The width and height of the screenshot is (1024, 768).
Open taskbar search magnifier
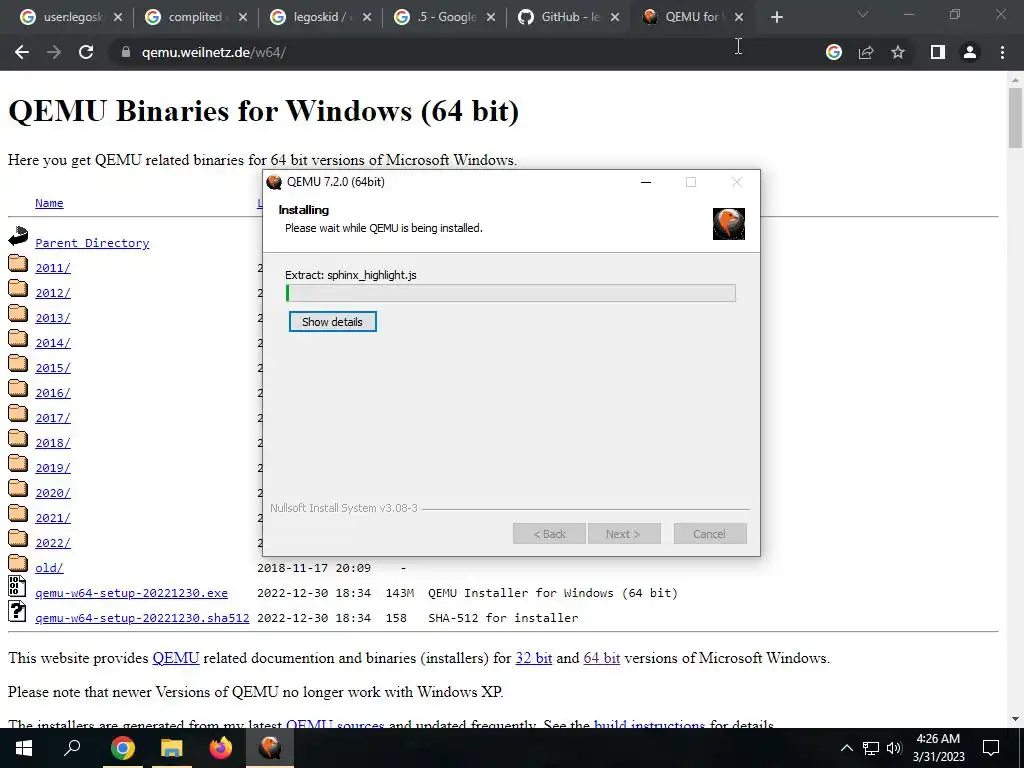pos(72,747)
